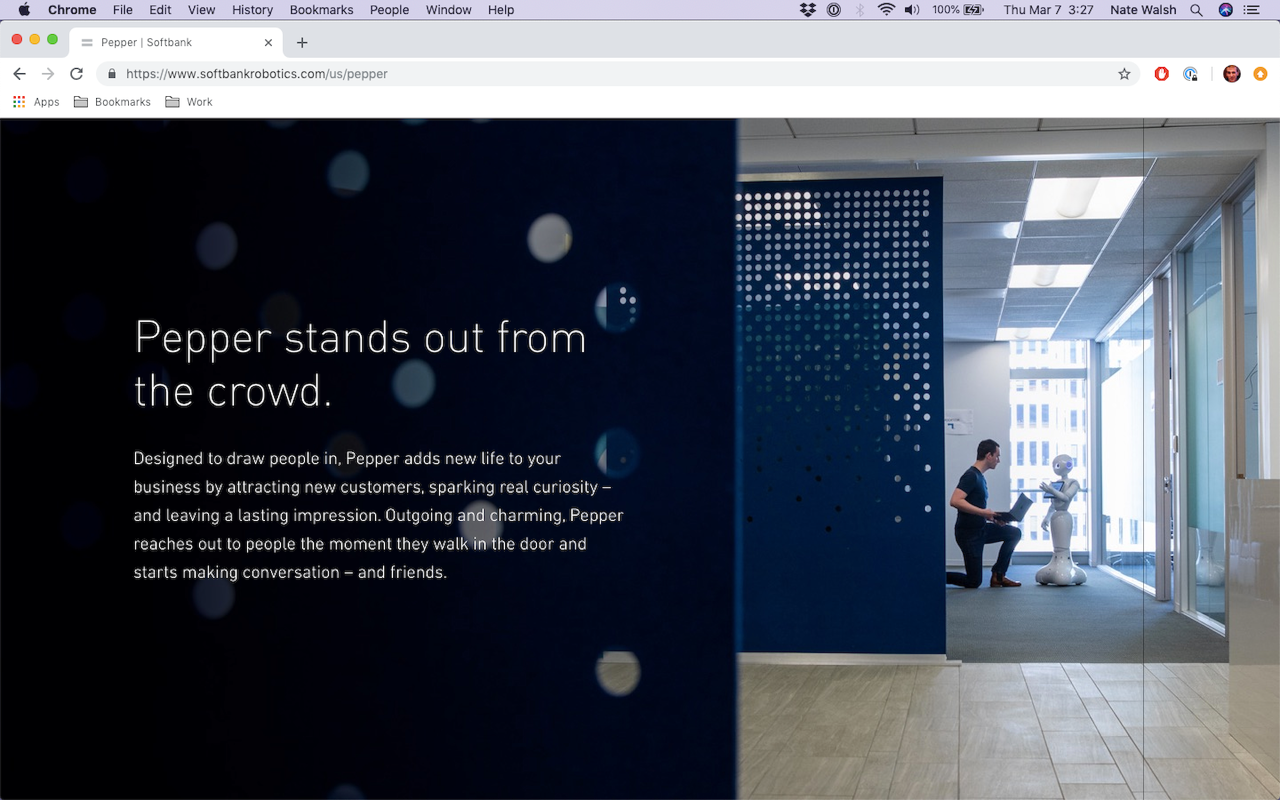Open the People menu
1280x800 pixels.
pyautogui.click(x=389, y=10)
